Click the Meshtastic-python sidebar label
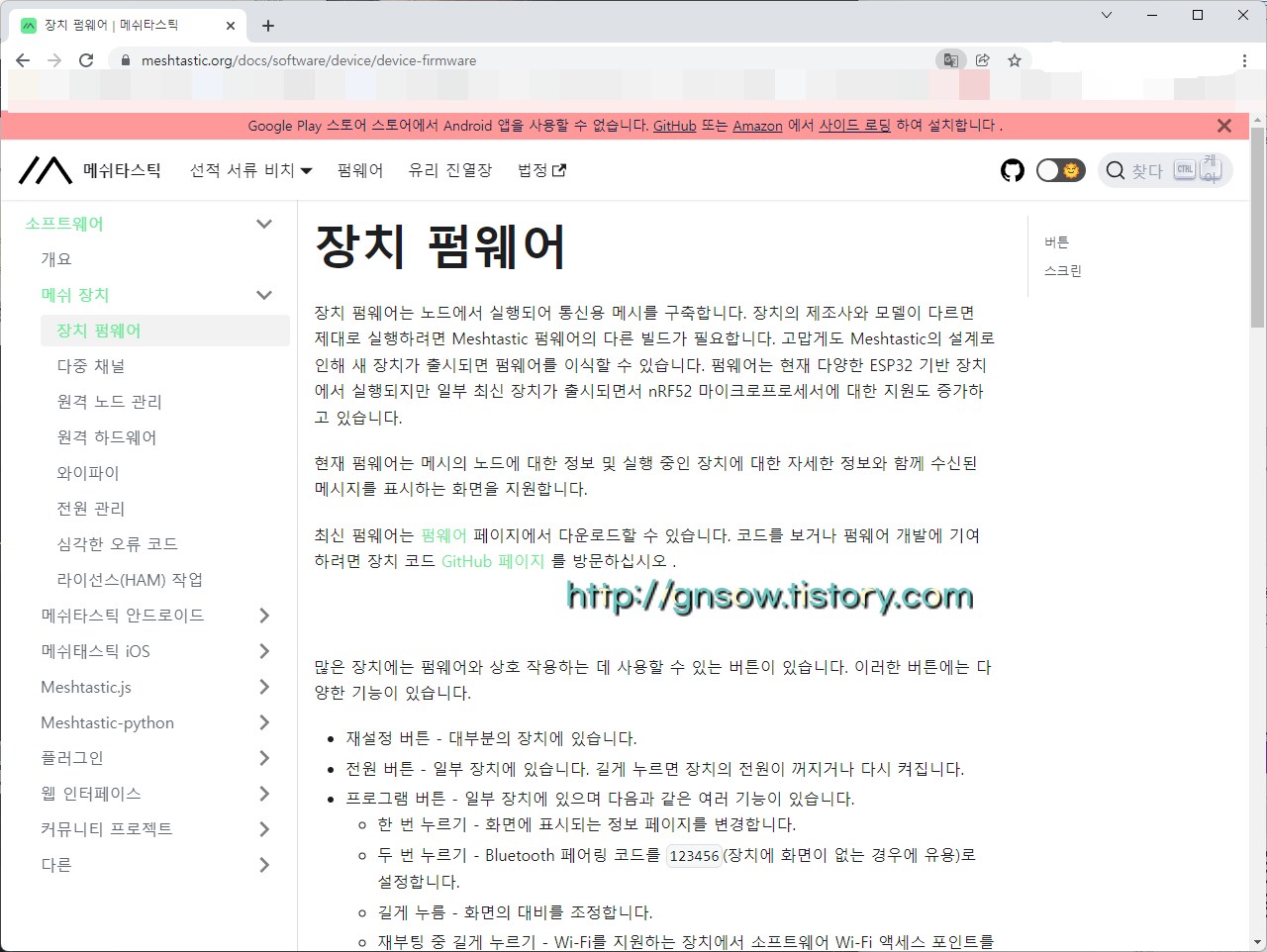The height and width of the screenshot is (952, 1267). [x=107, y=722]
